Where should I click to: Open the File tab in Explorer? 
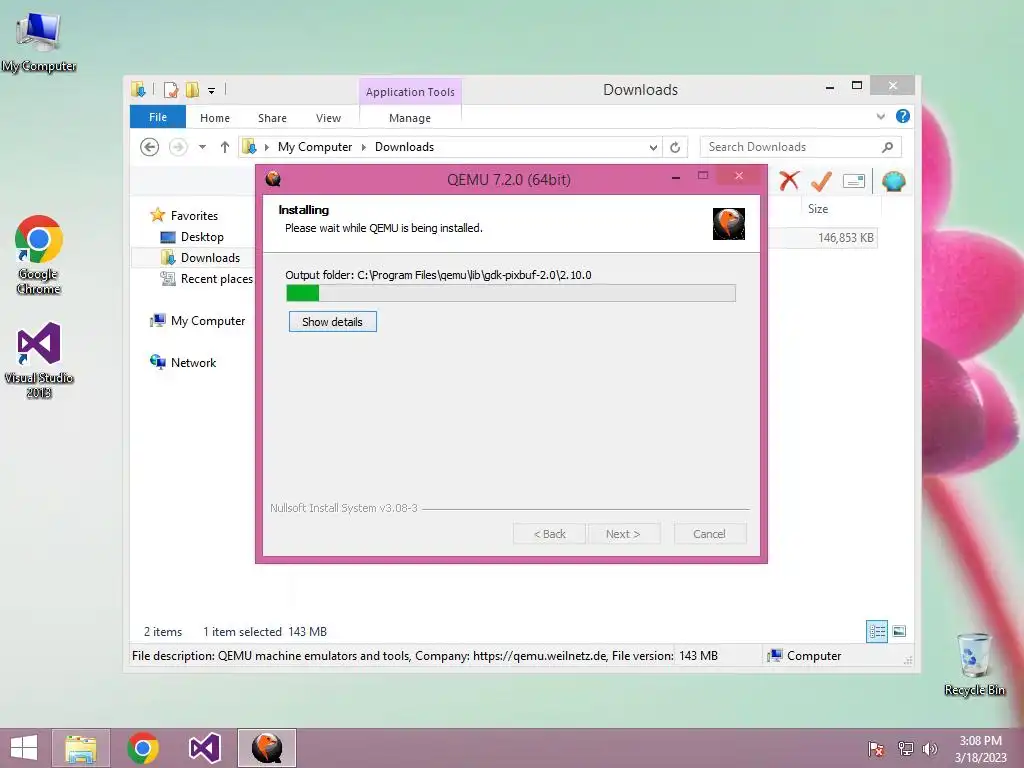158,117
